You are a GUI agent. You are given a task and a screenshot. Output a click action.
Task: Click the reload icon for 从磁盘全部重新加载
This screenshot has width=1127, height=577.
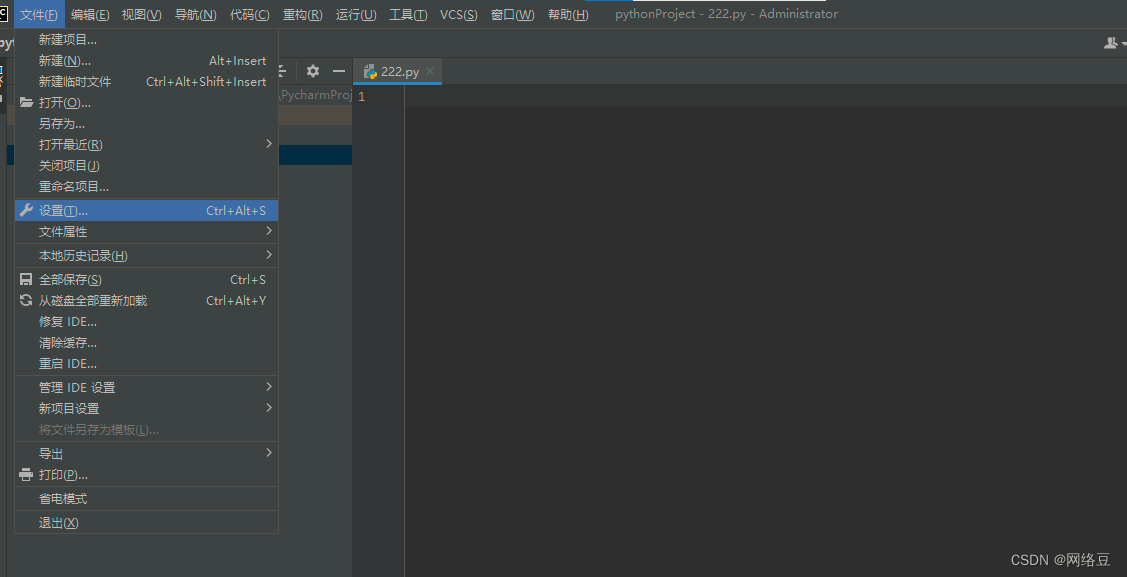[26, 300]
